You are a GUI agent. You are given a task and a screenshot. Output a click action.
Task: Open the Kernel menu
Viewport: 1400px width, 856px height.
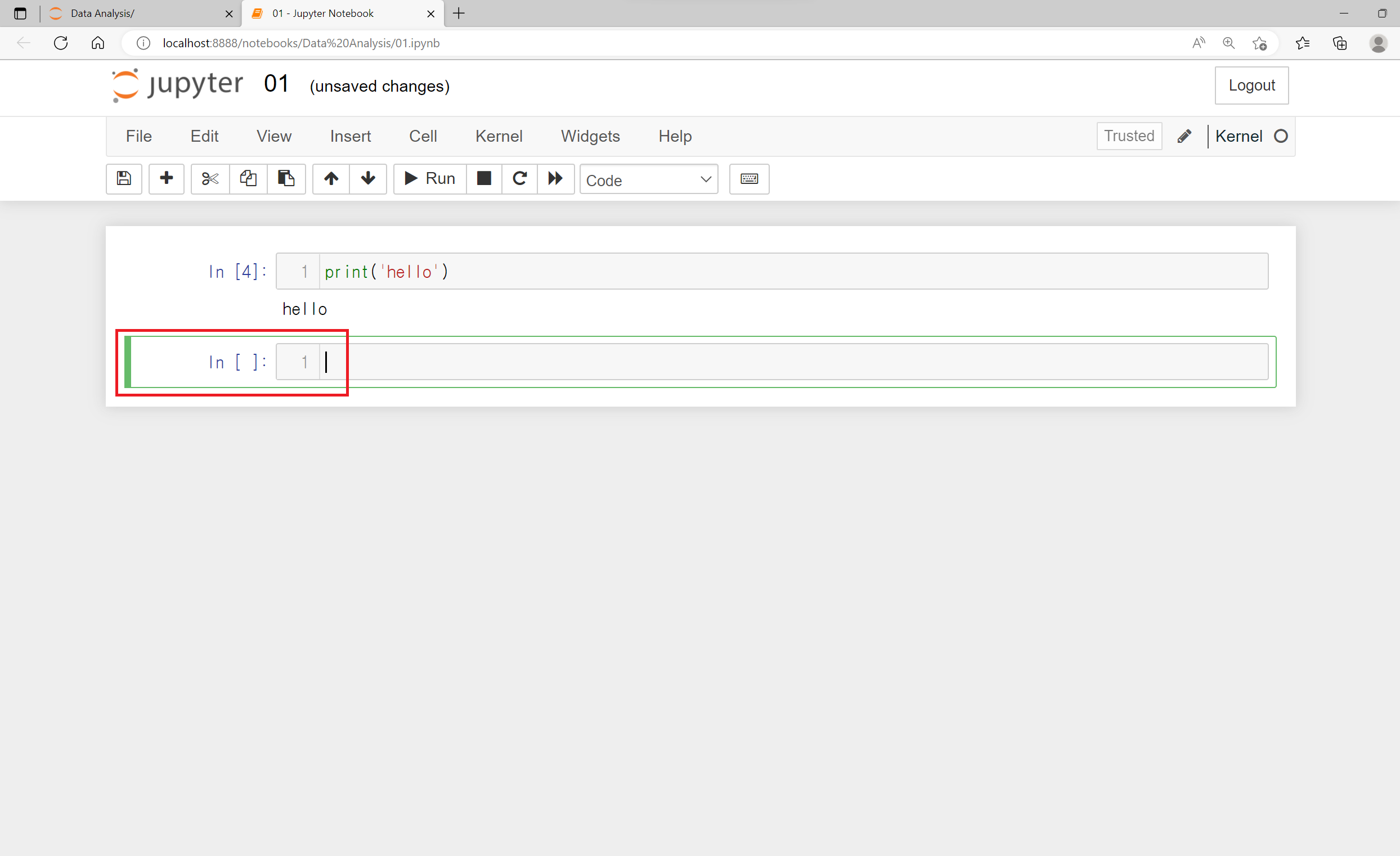(x=499, y=136)
